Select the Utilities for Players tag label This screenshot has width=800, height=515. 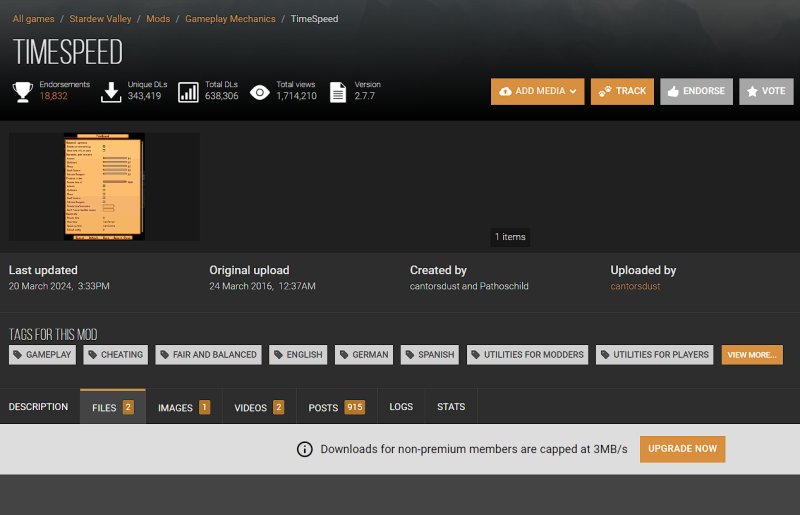point(661,355)
